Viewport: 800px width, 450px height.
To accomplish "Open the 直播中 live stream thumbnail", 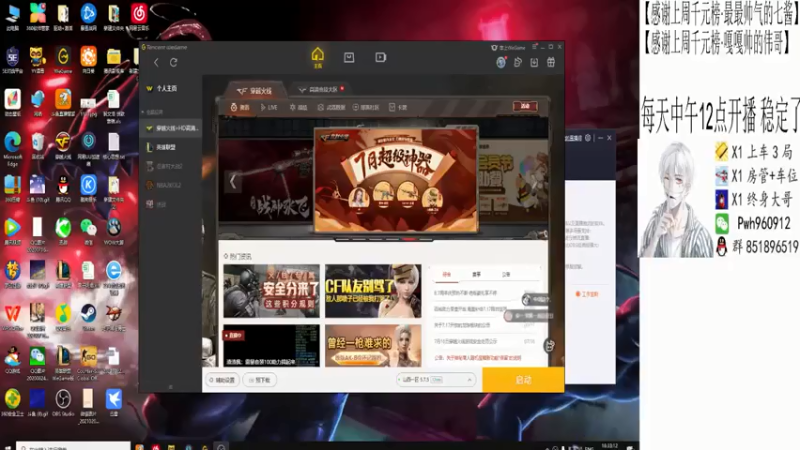I will tap(271, 345).
